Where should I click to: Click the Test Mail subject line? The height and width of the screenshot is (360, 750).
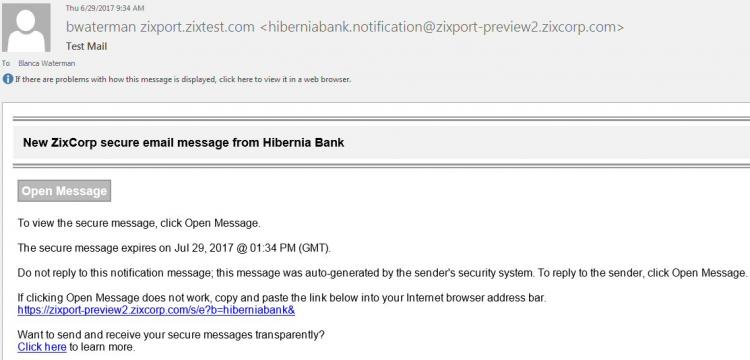pos(86,46)
